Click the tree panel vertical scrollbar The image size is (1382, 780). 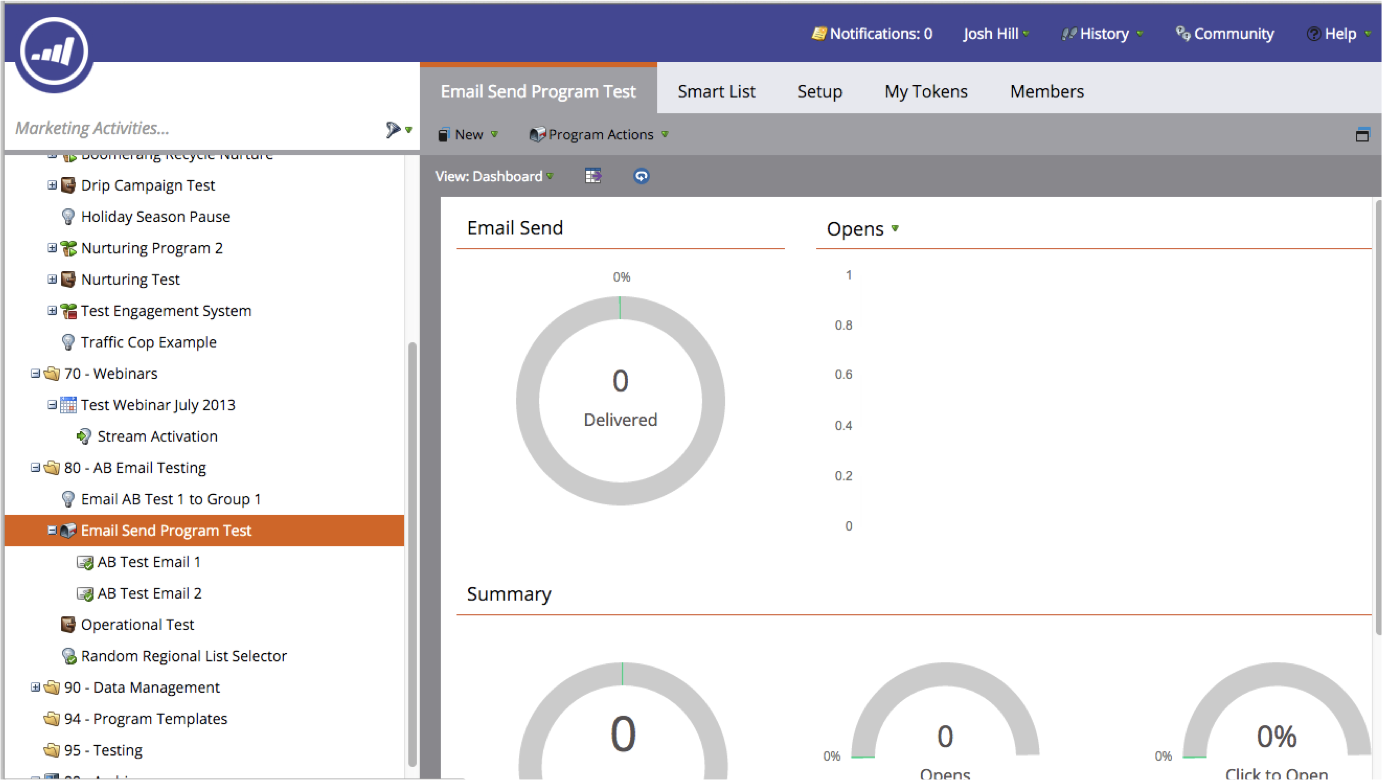pos(412,550)
